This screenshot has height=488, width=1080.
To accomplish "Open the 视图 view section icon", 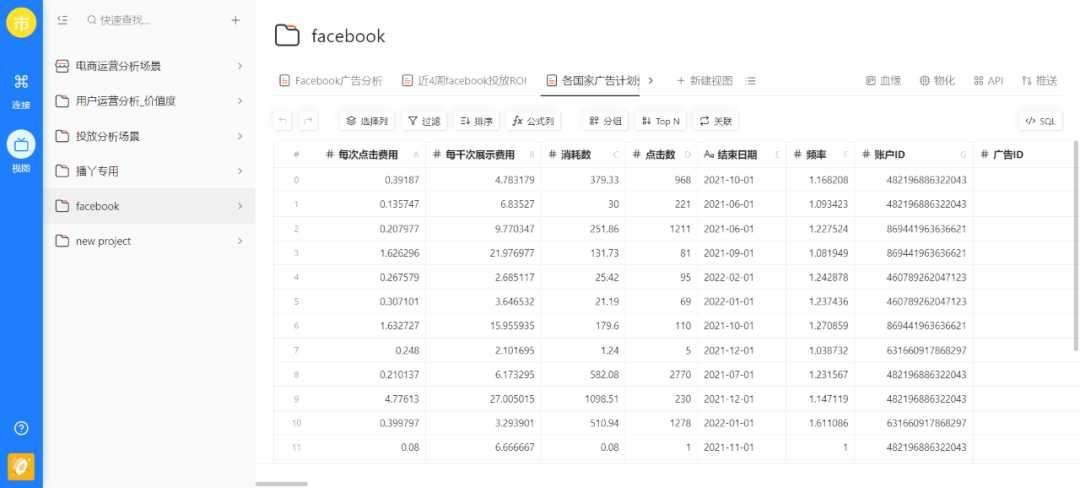I will point(21,144).
